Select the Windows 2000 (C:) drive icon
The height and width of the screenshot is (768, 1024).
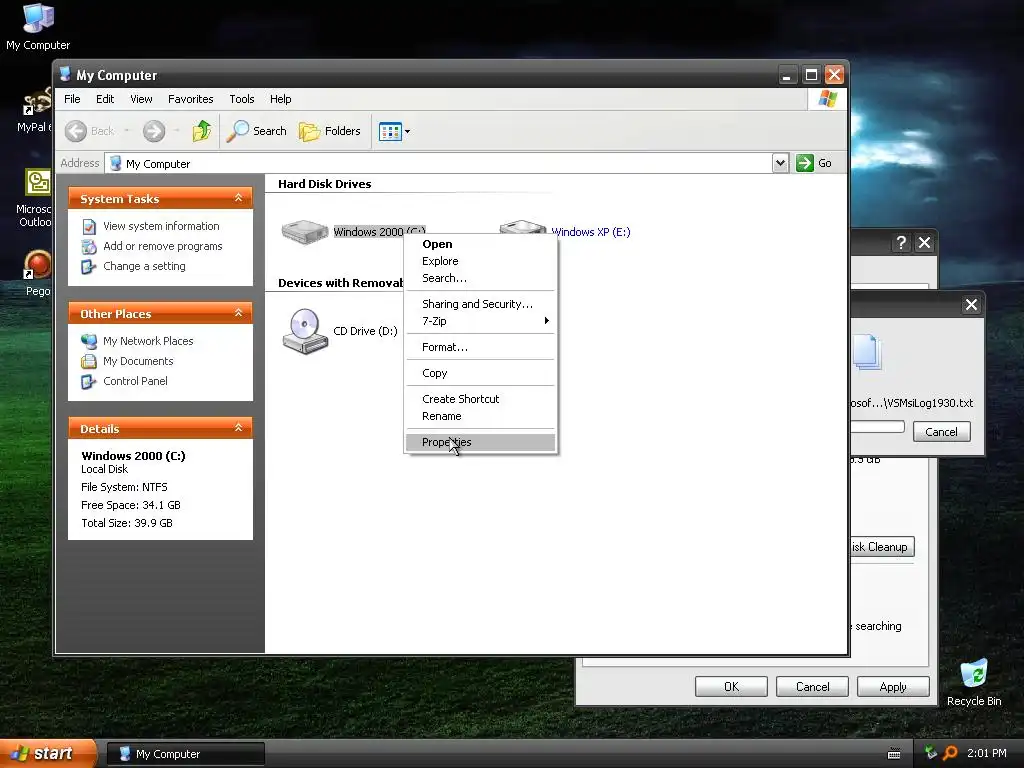coord(304,232)
